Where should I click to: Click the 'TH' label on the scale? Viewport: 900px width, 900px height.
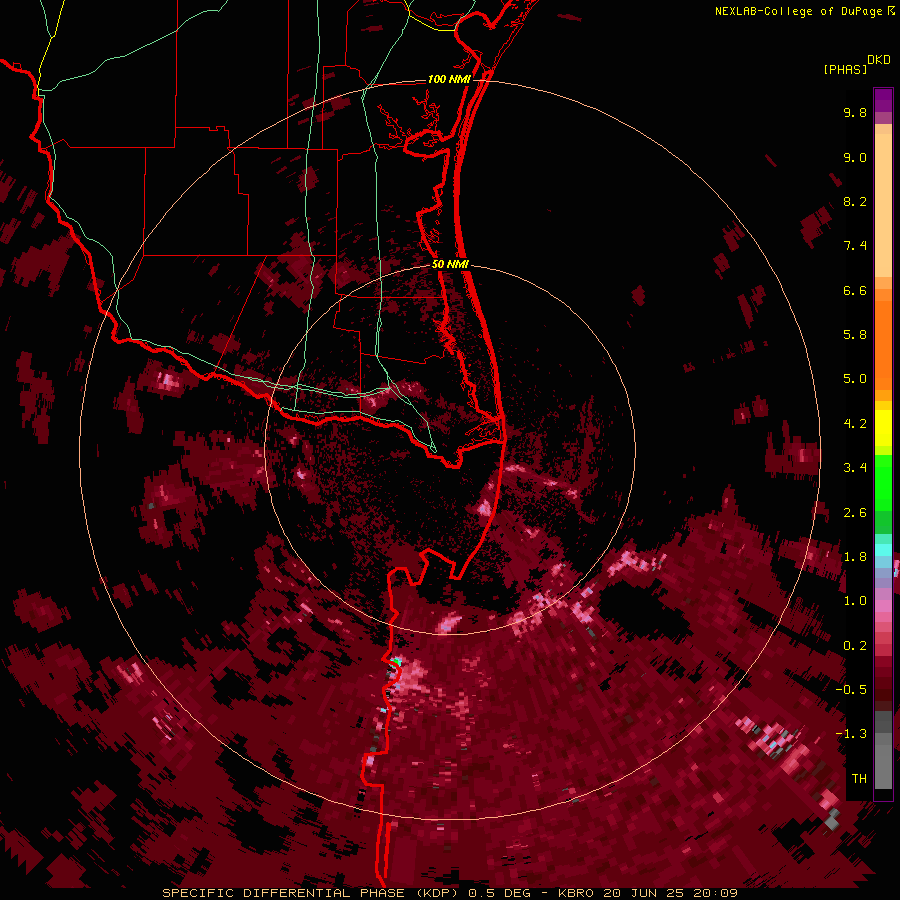[x=859, y=779]
